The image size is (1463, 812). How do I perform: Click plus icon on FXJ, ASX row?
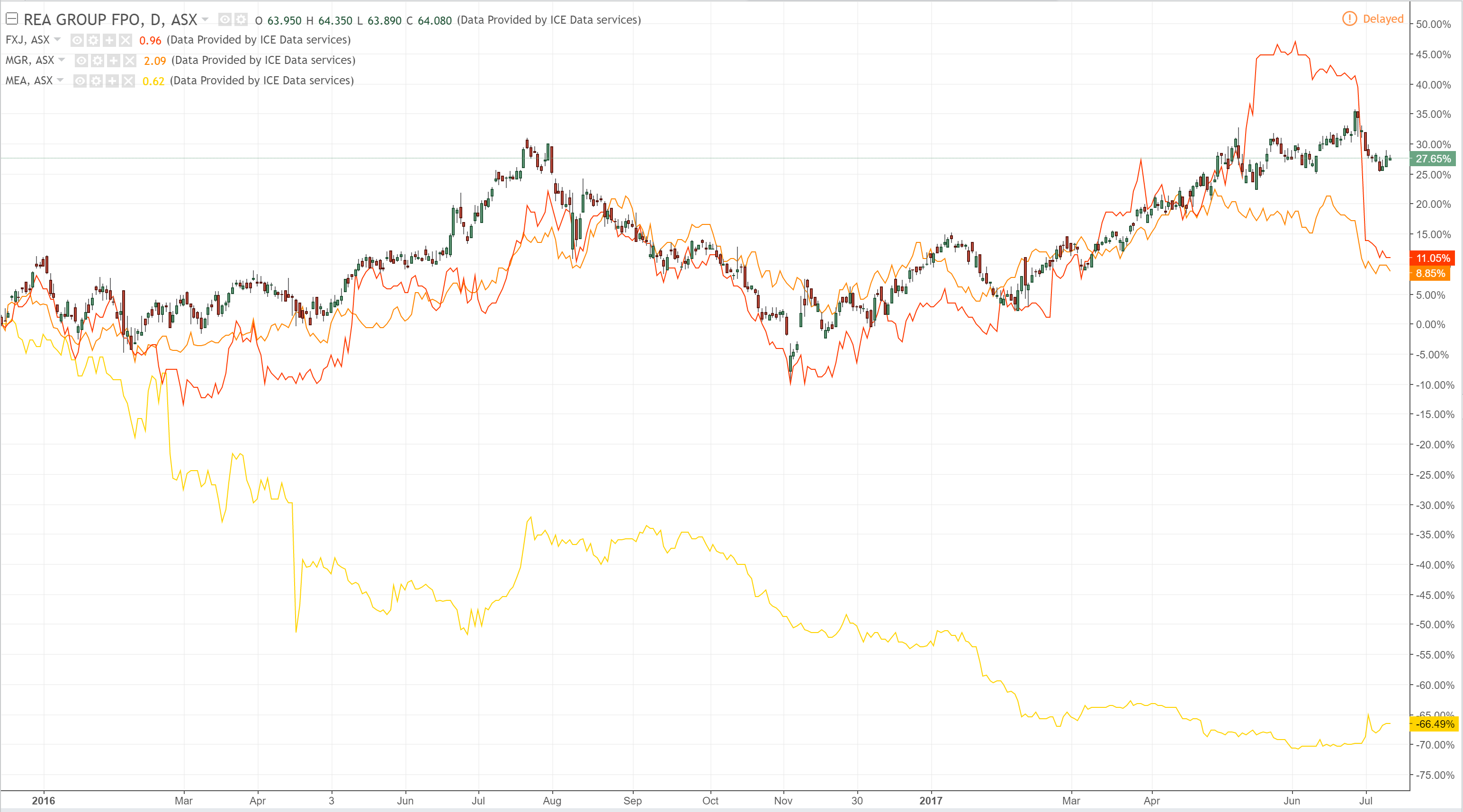click(109, 40)
